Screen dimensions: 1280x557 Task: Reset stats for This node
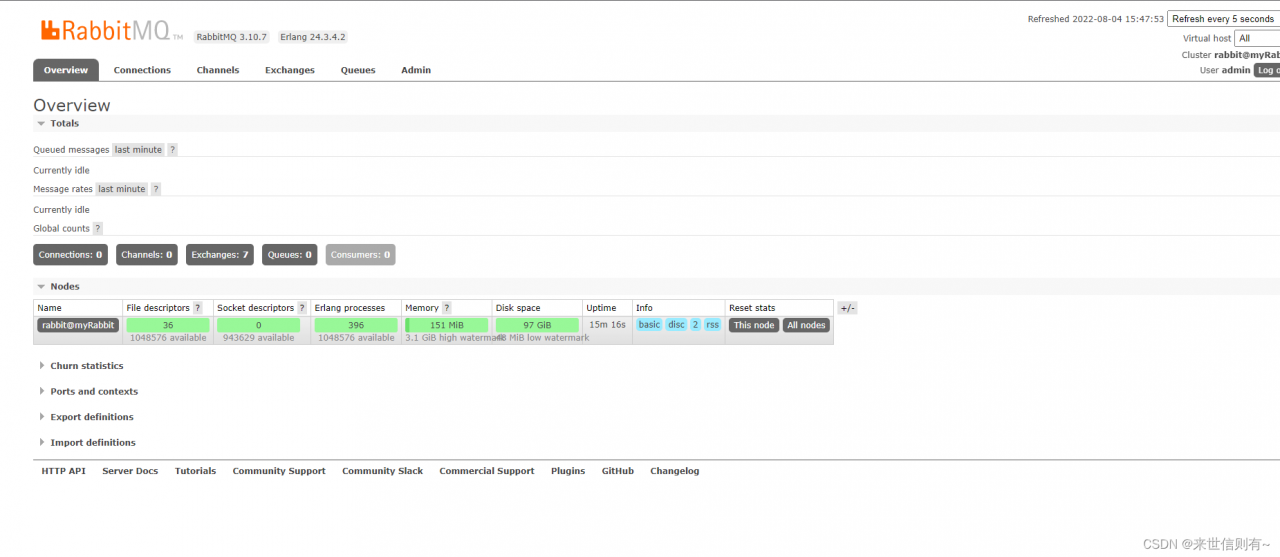(754, 325)
